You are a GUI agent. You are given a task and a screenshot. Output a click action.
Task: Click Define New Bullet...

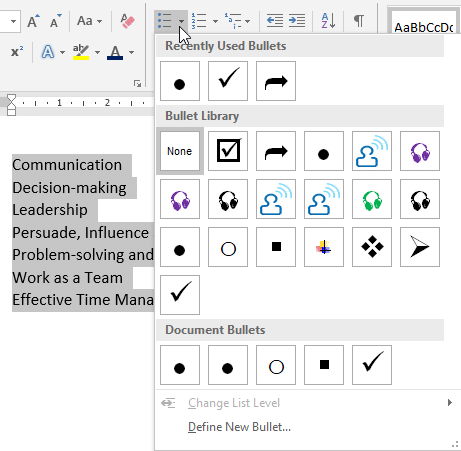[x=239, y=427]
